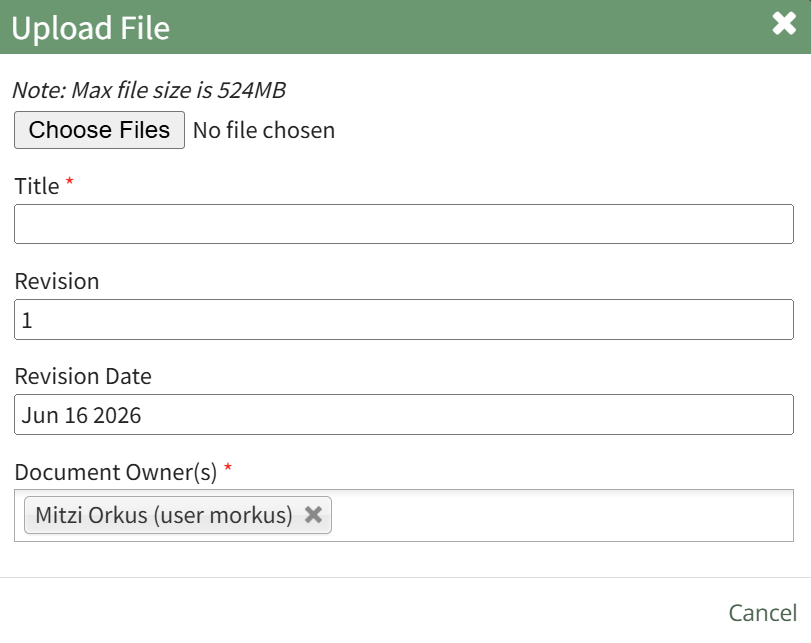Click the Revision label
The height and width of the screenshot is (643, 811).
pos(57,281)
